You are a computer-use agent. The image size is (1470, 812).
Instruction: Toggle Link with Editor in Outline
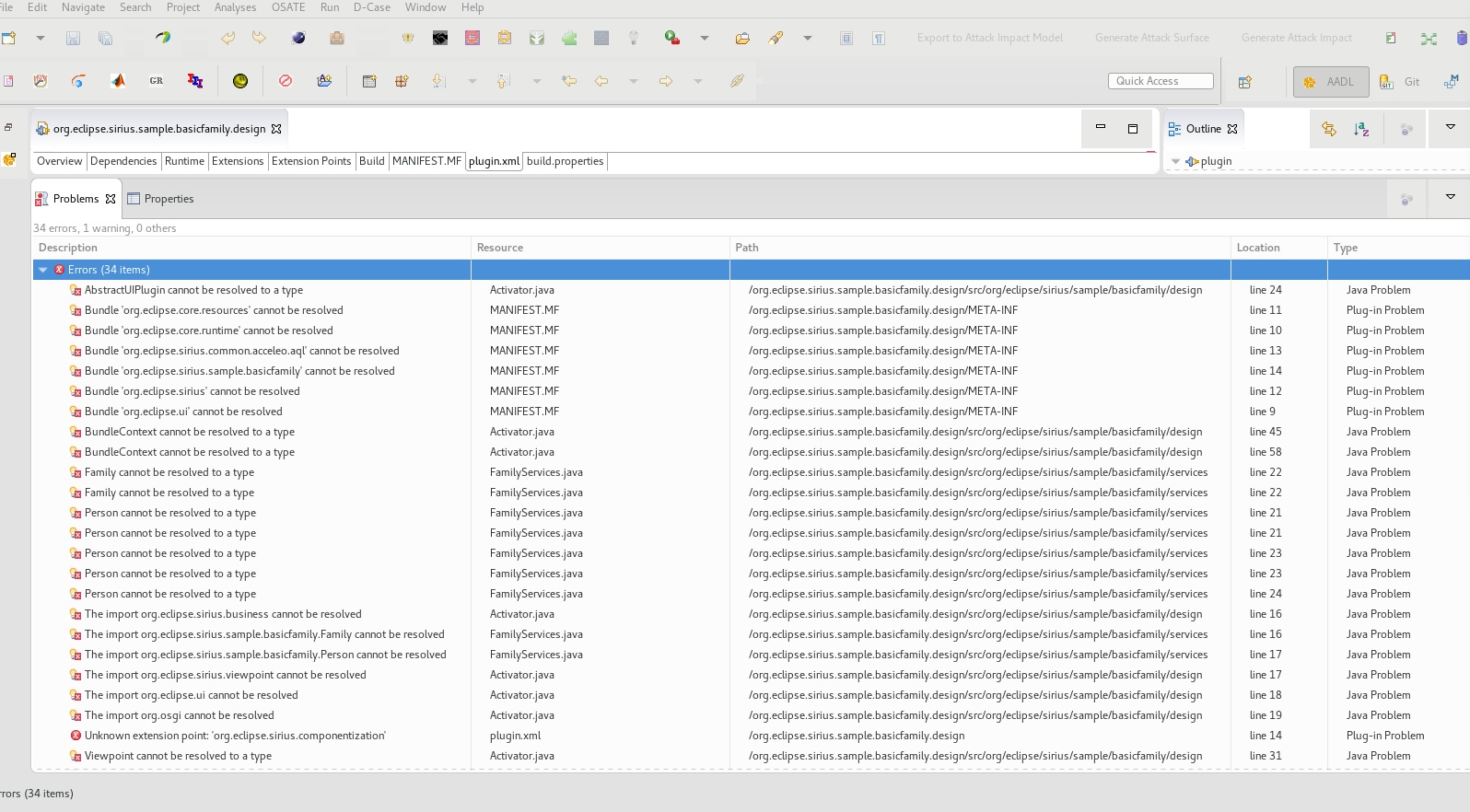tap(1329, 129)
